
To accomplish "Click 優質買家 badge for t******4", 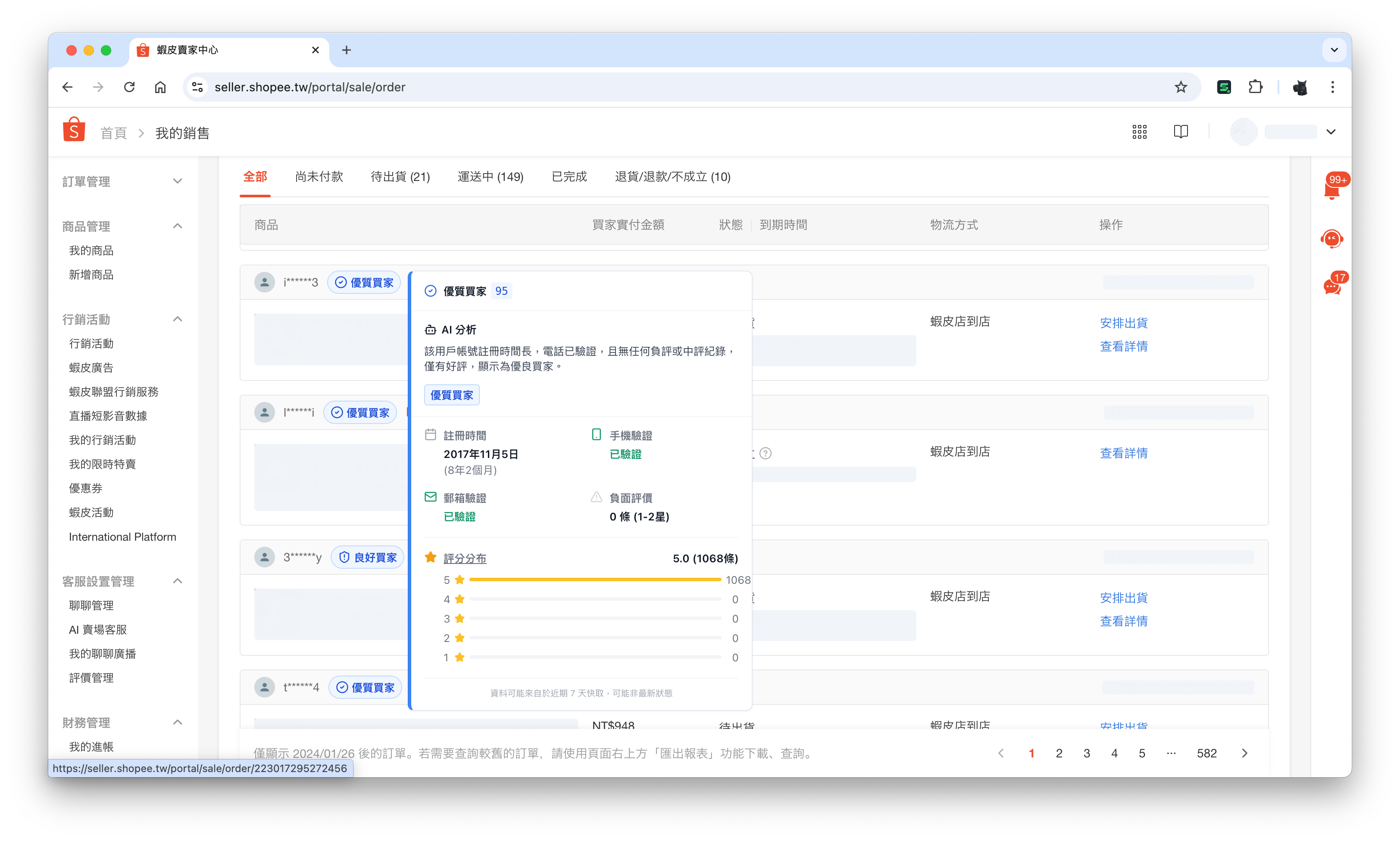I will [365, 687].
